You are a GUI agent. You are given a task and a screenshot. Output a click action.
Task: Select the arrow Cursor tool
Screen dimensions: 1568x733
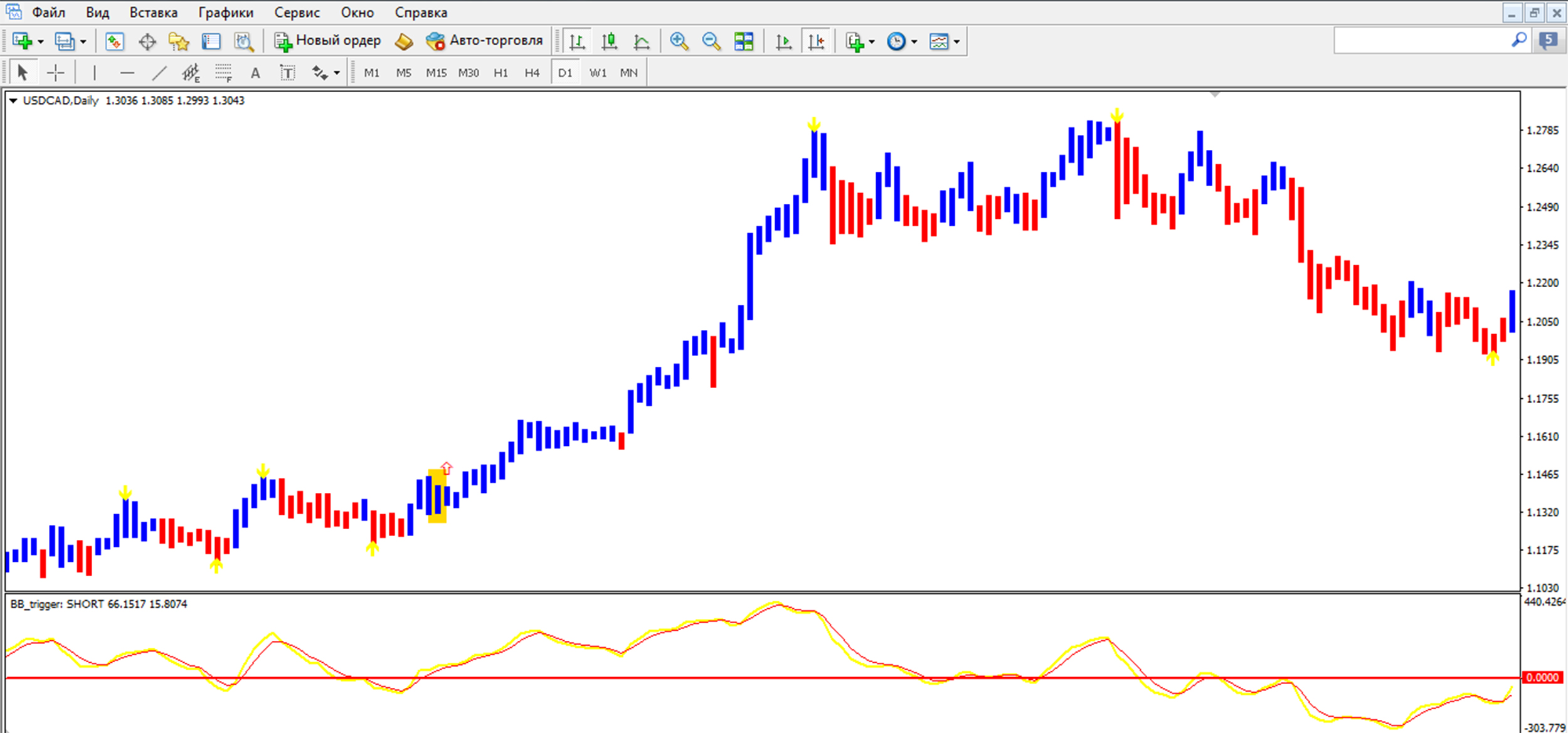tap(23, 73)
